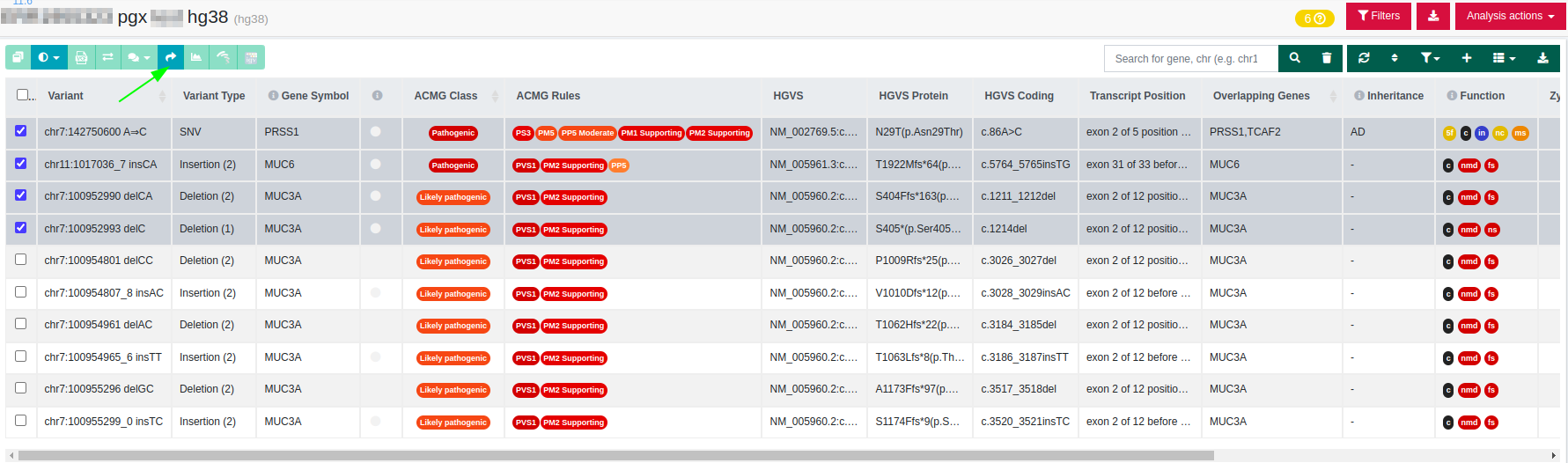This screenshot has width=1568, height=463.
Task: Click the scrollbar right arrow
Action: click(1552, 456)
